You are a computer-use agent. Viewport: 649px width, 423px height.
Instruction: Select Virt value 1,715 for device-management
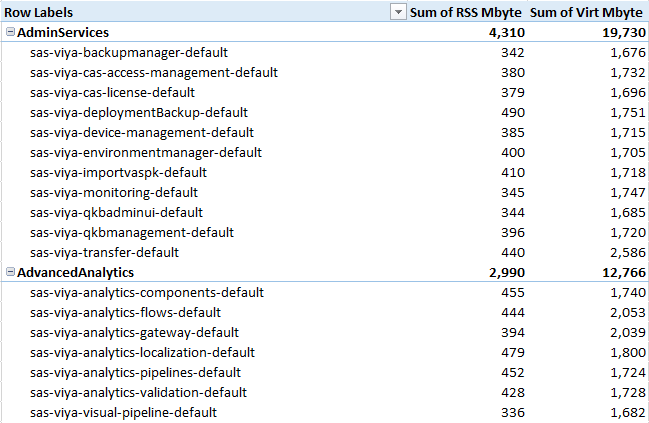628,133
